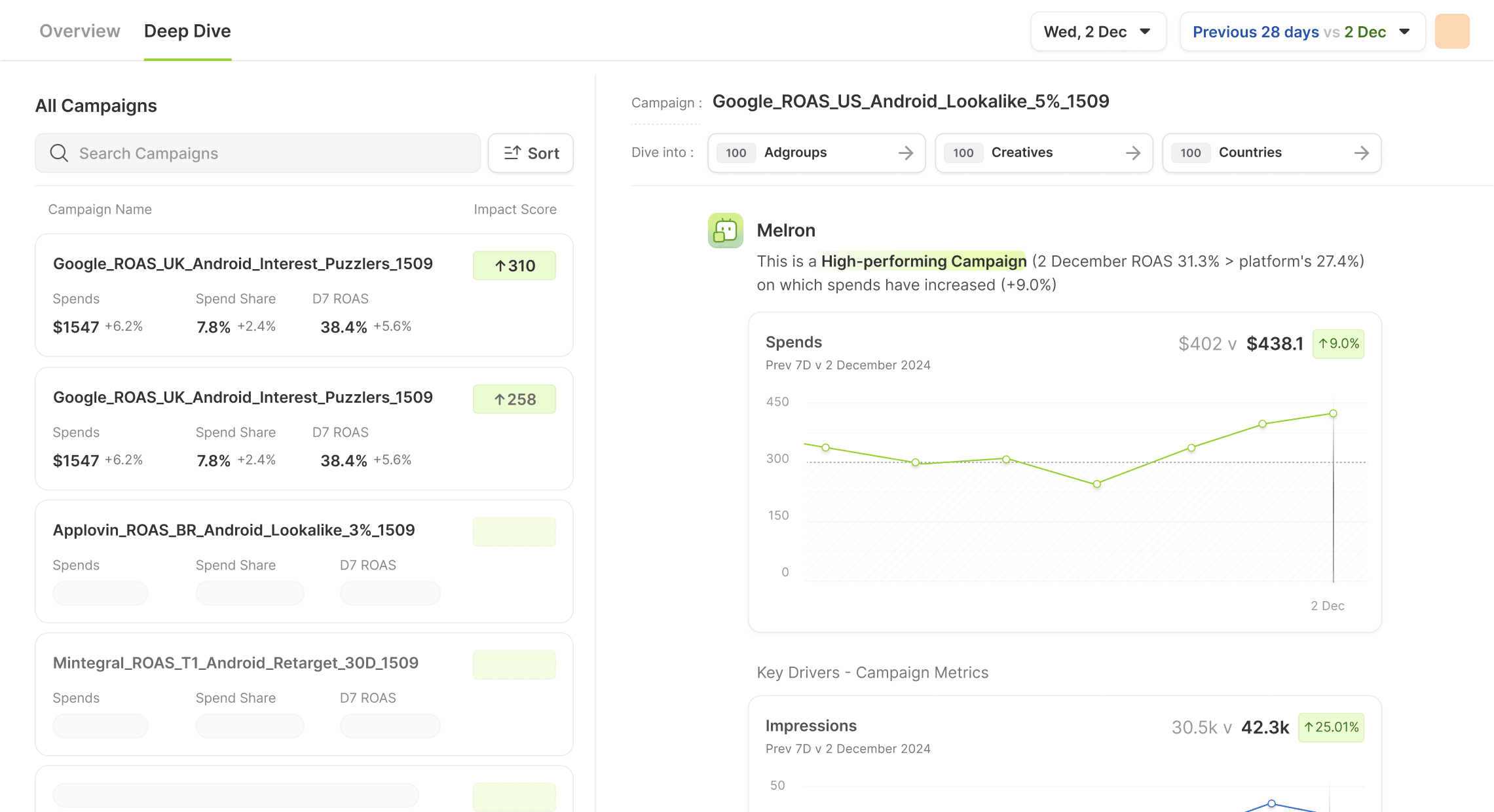Click the orange profile avatar square
The width and height of the screenshot is (1494, 812).
tap(1452, 31)
